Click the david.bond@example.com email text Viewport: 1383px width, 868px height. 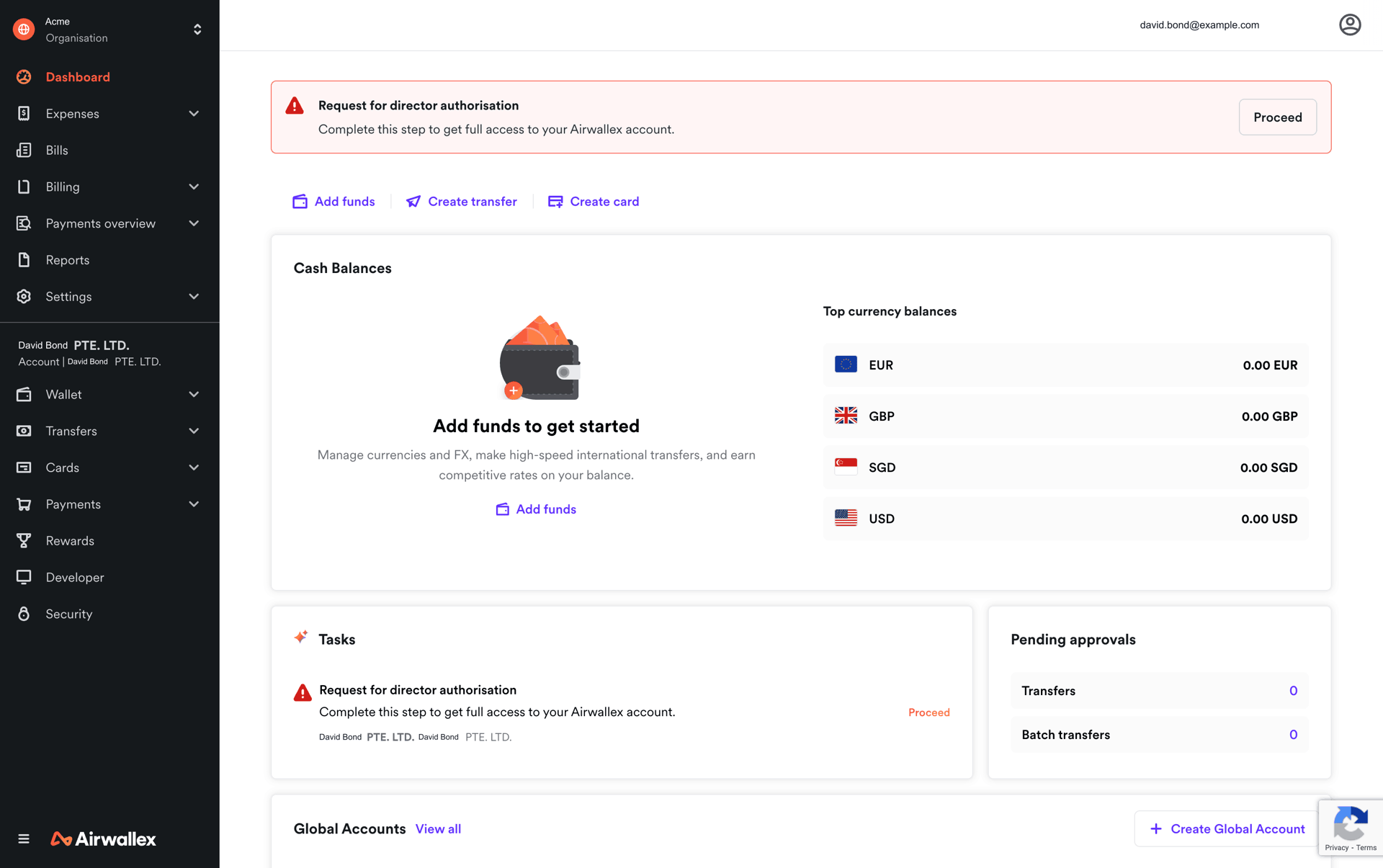tap(1199, 25)
